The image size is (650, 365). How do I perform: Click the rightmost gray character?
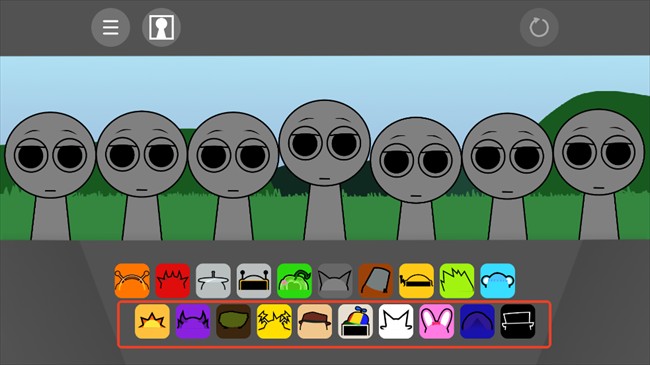click(x=599, y=175)
